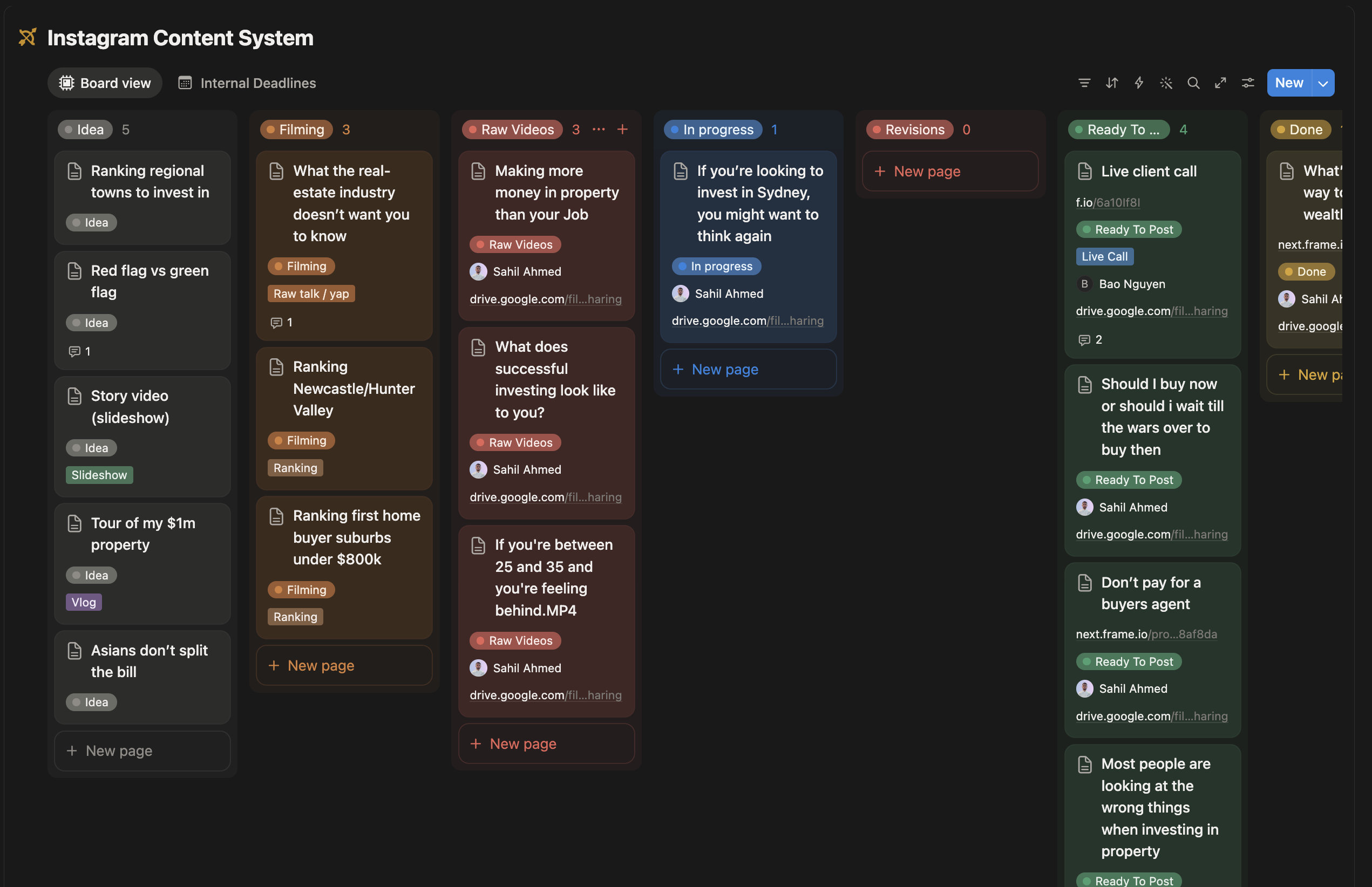Open the f.io link on Live client call
This screenshot has width=1372, height=887.
[1108, 202]
